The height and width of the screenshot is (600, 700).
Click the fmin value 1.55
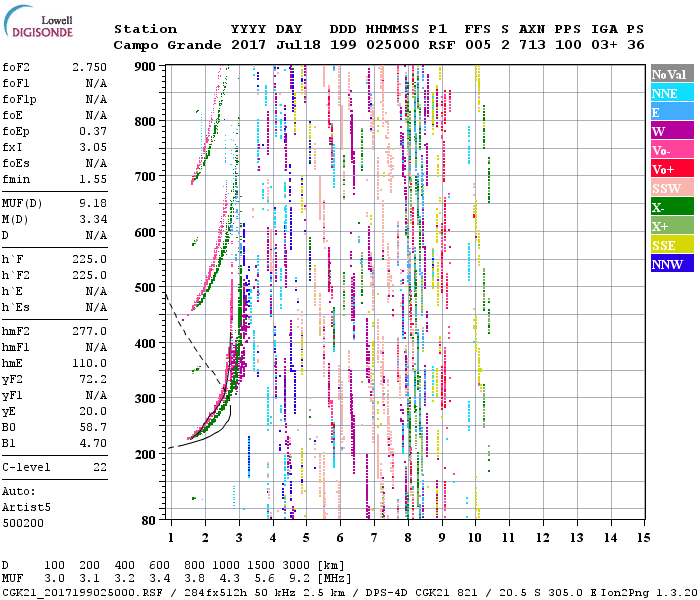[x=93, y=179]
